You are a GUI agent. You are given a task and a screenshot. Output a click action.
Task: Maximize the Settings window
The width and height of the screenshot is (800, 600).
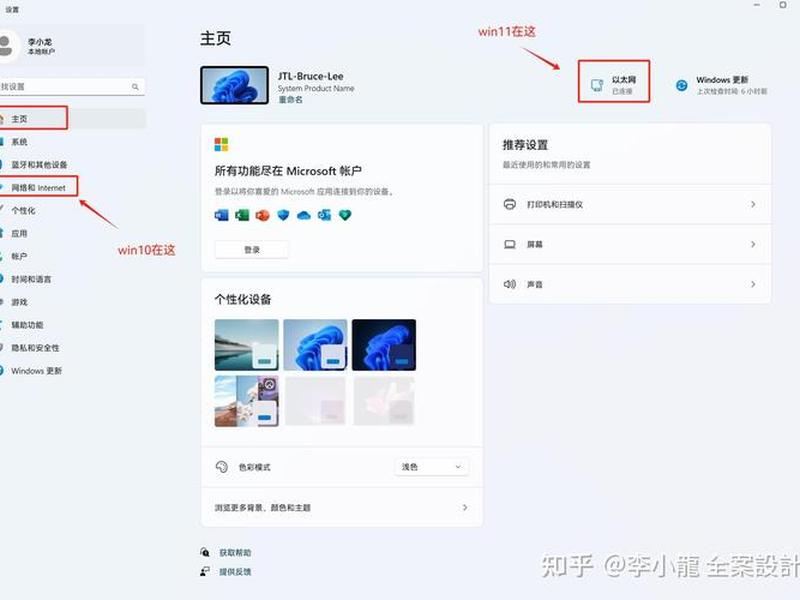tap(783, 5)
